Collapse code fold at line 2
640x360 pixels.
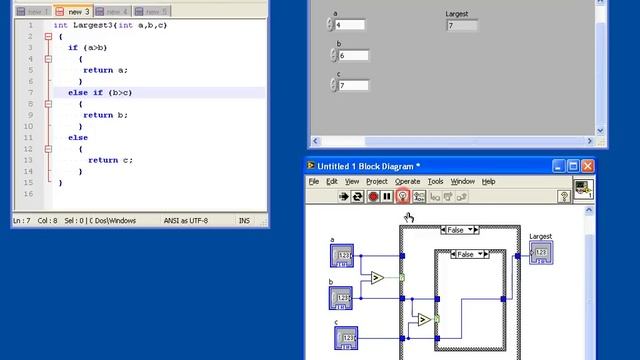point(48,36)
